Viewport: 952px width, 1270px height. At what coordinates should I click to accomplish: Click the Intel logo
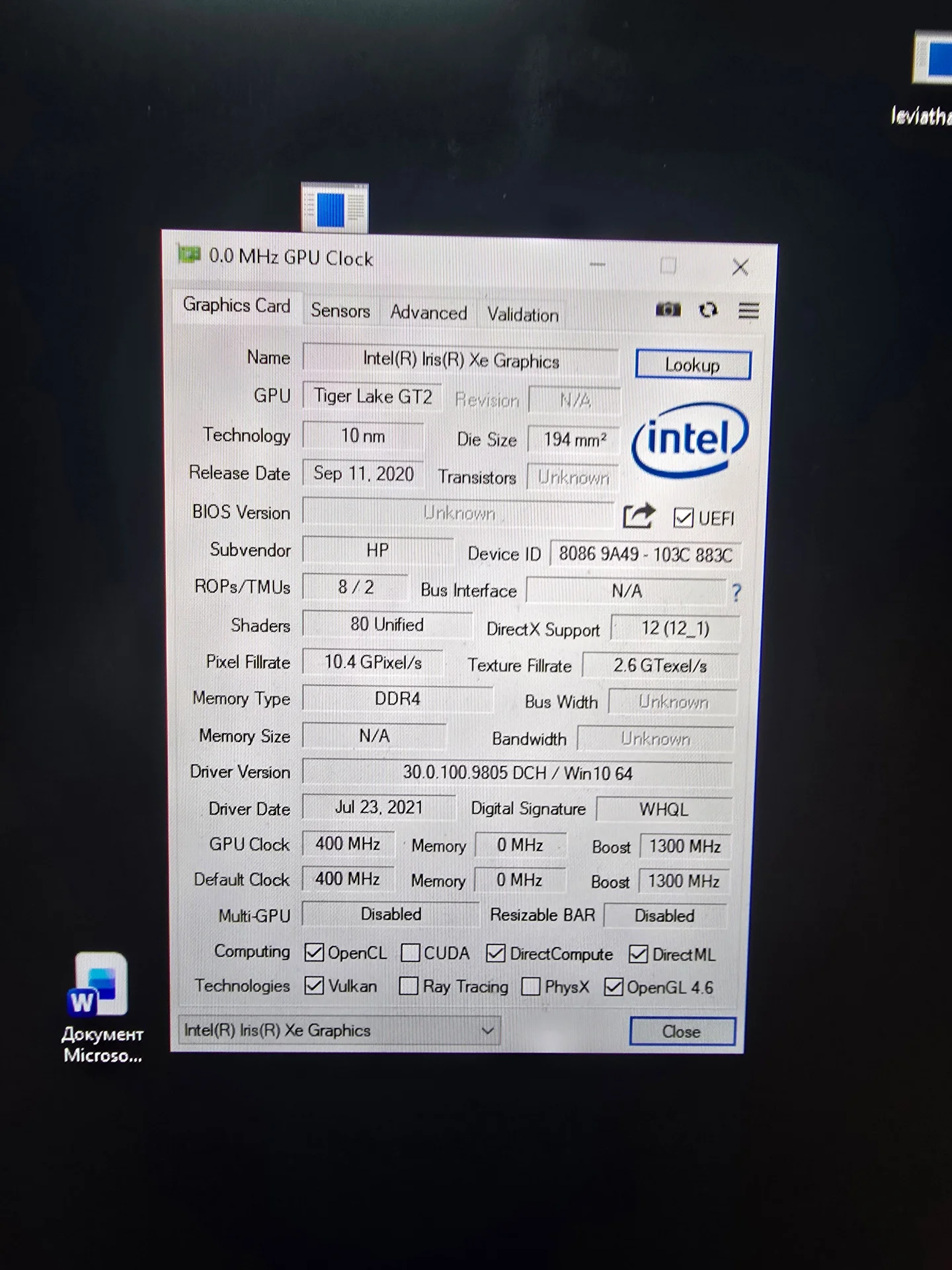(x=690, y=439)
